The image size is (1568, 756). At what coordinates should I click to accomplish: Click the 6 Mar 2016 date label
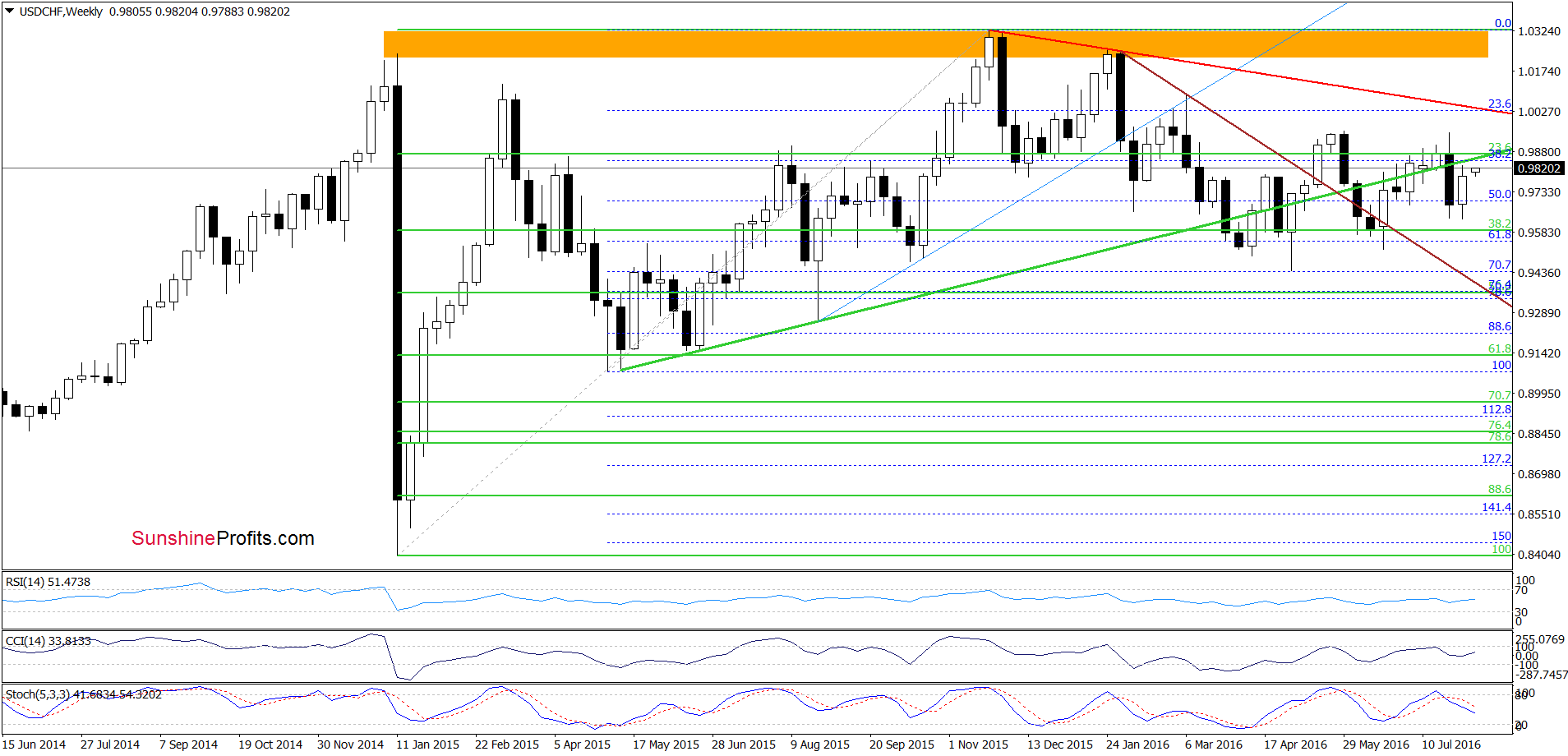1214,744
